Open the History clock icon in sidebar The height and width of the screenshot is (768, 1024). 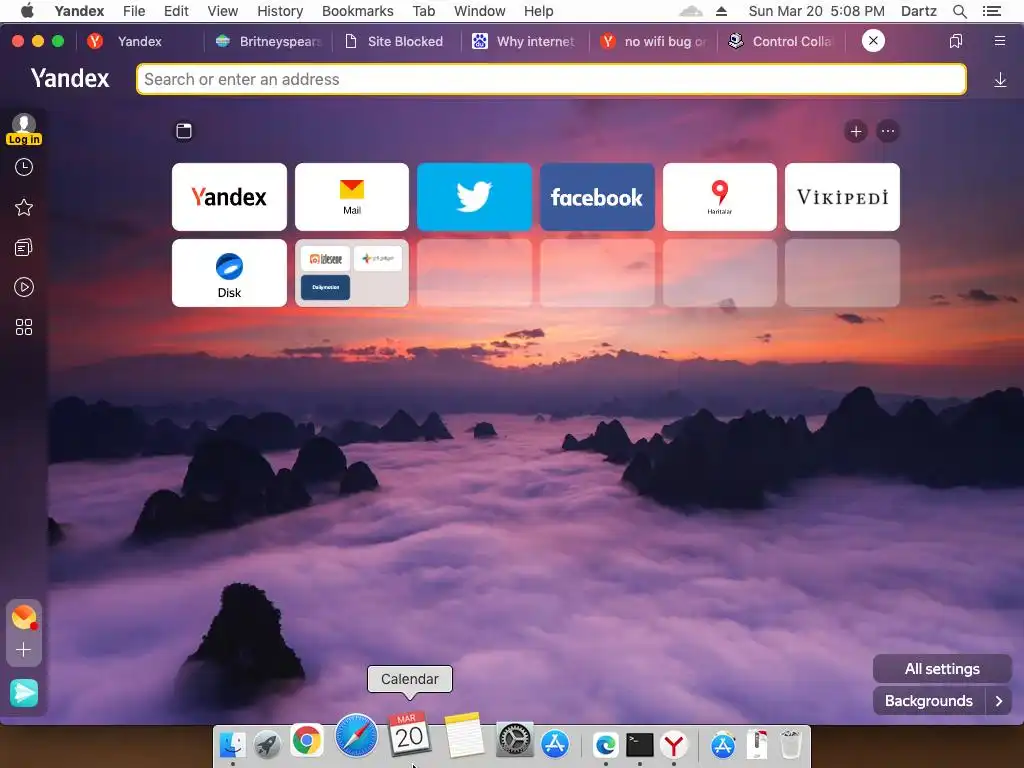point(24,167)
